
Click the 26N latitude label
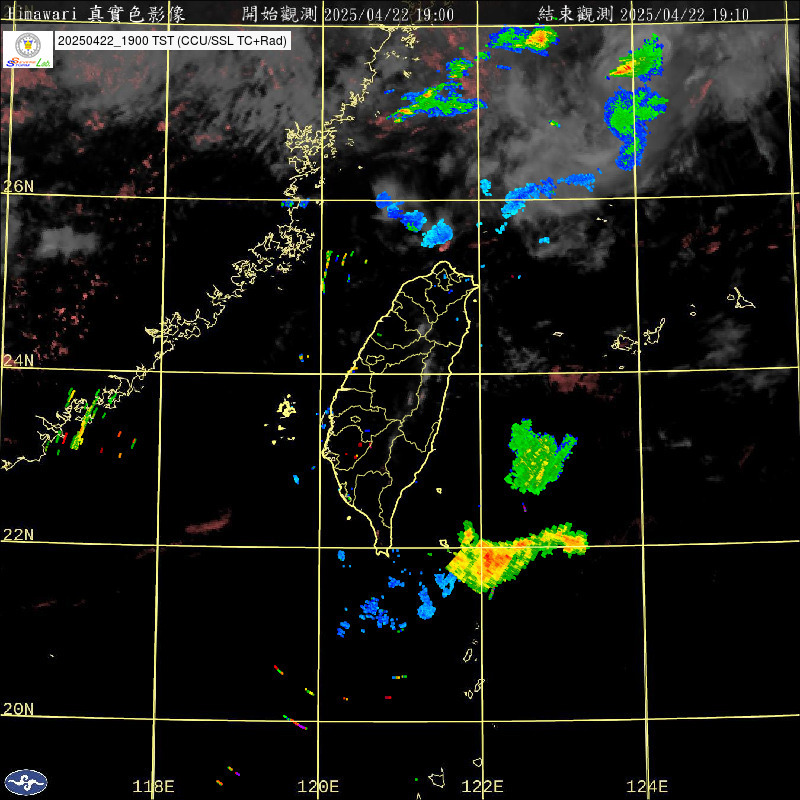(x=18, y=186)
